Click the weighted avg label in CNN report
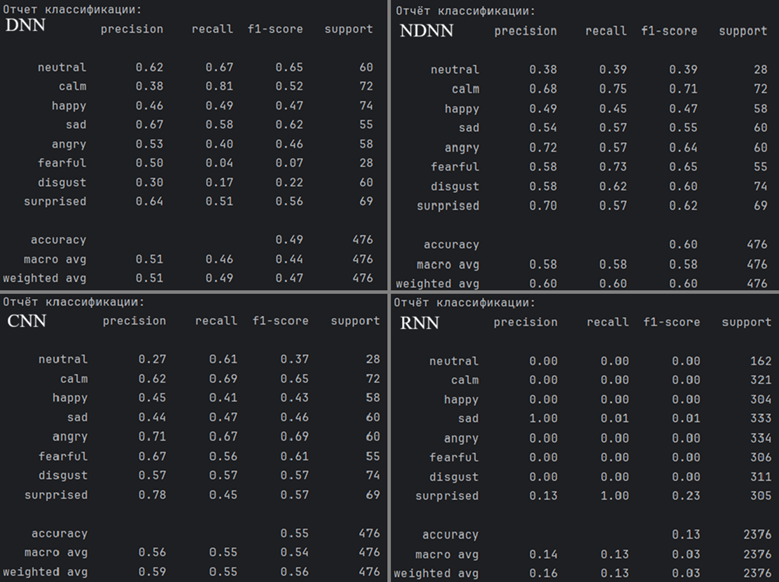 tap(45, 572)
